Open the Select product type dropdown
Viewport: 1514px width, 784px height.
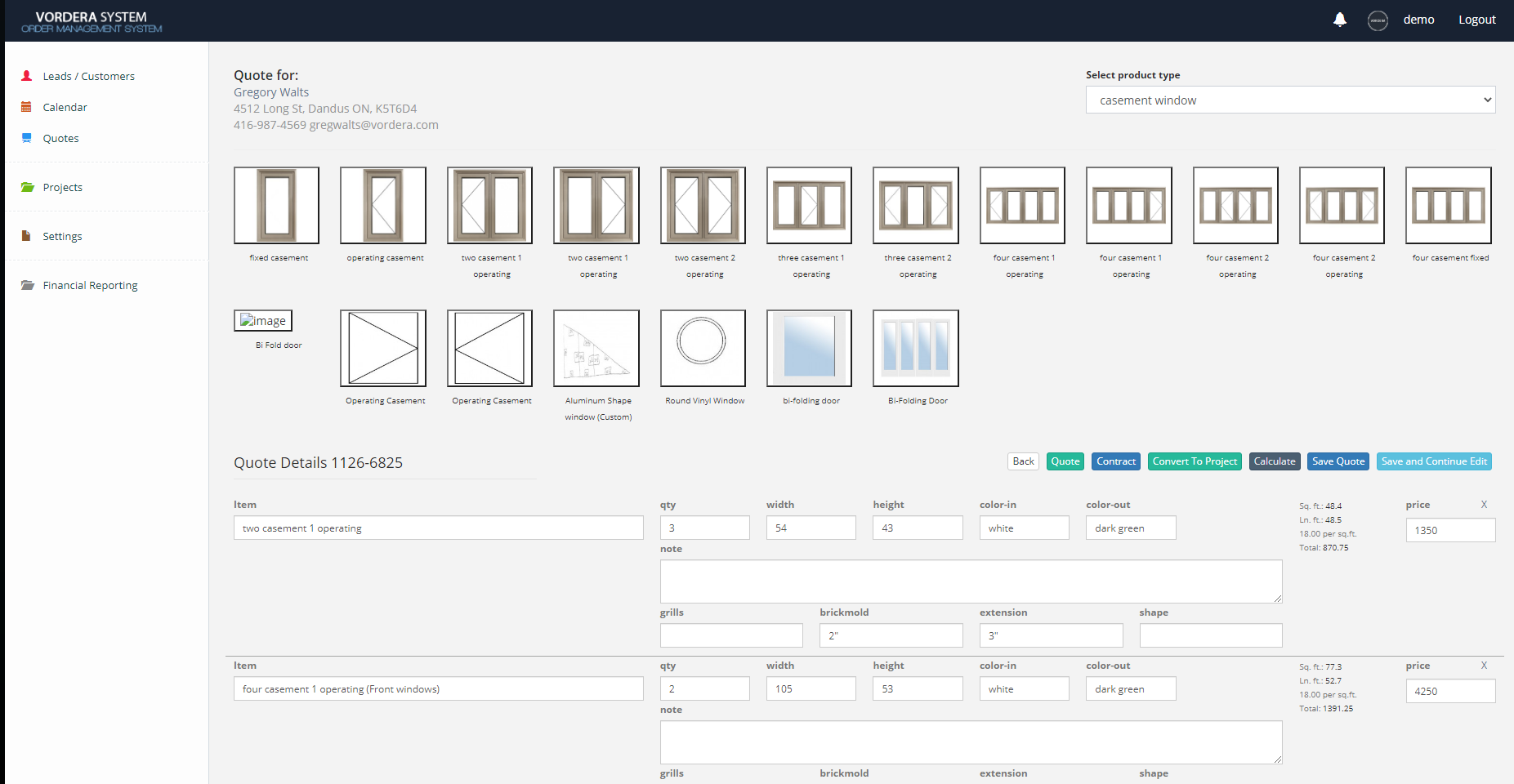[1290, 100]
